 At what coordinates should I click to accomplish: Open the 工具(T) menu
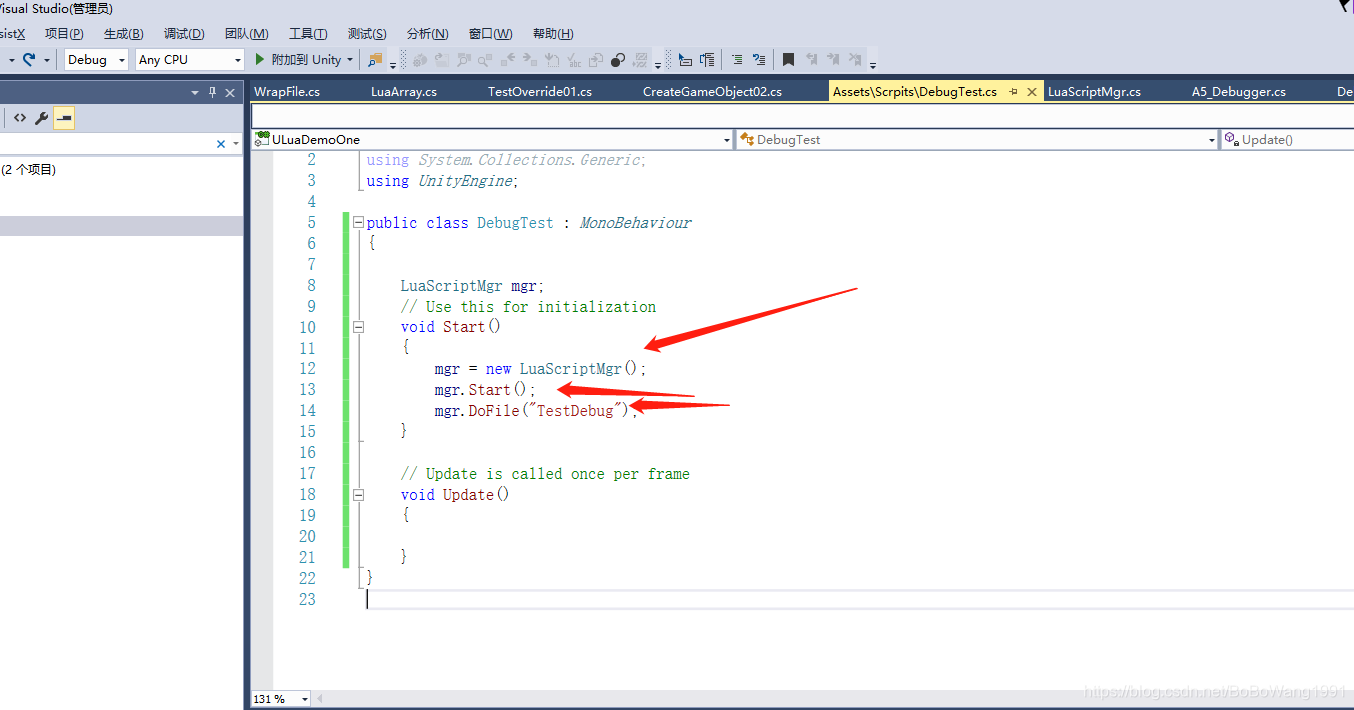pos(308,34)
